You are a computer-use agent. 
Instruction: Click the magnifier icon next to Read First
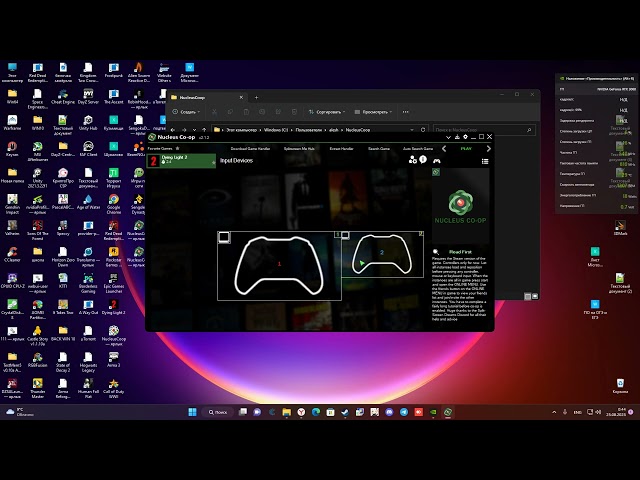436,252
